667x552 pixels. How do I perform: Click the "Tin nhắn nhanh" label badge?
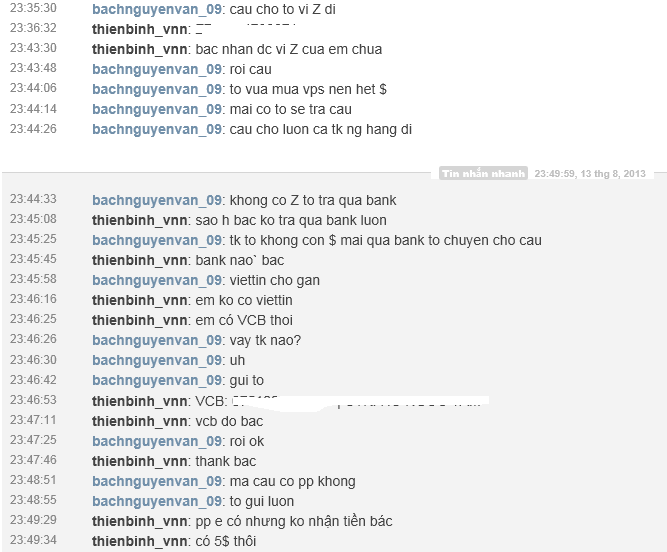(x=483, y=174)
